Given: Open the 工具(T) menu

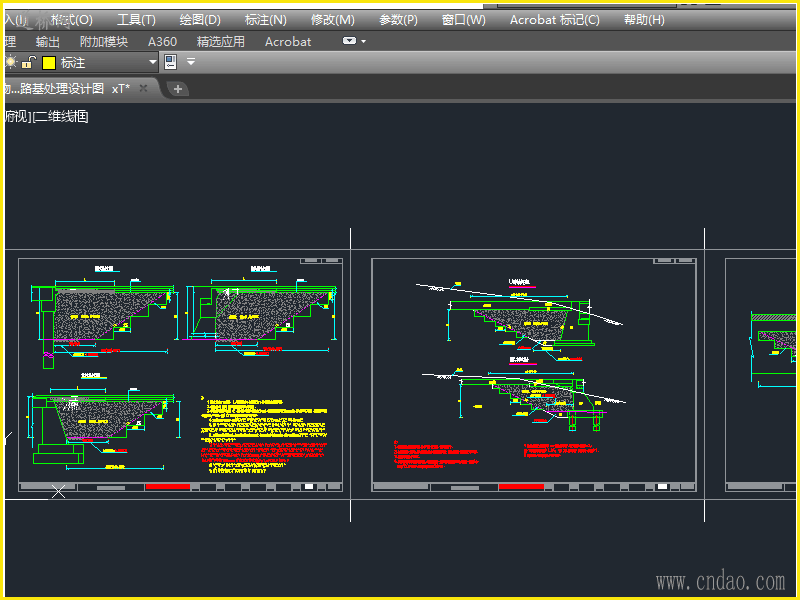Looking at the screenshot, I should [x=136, y=20].
